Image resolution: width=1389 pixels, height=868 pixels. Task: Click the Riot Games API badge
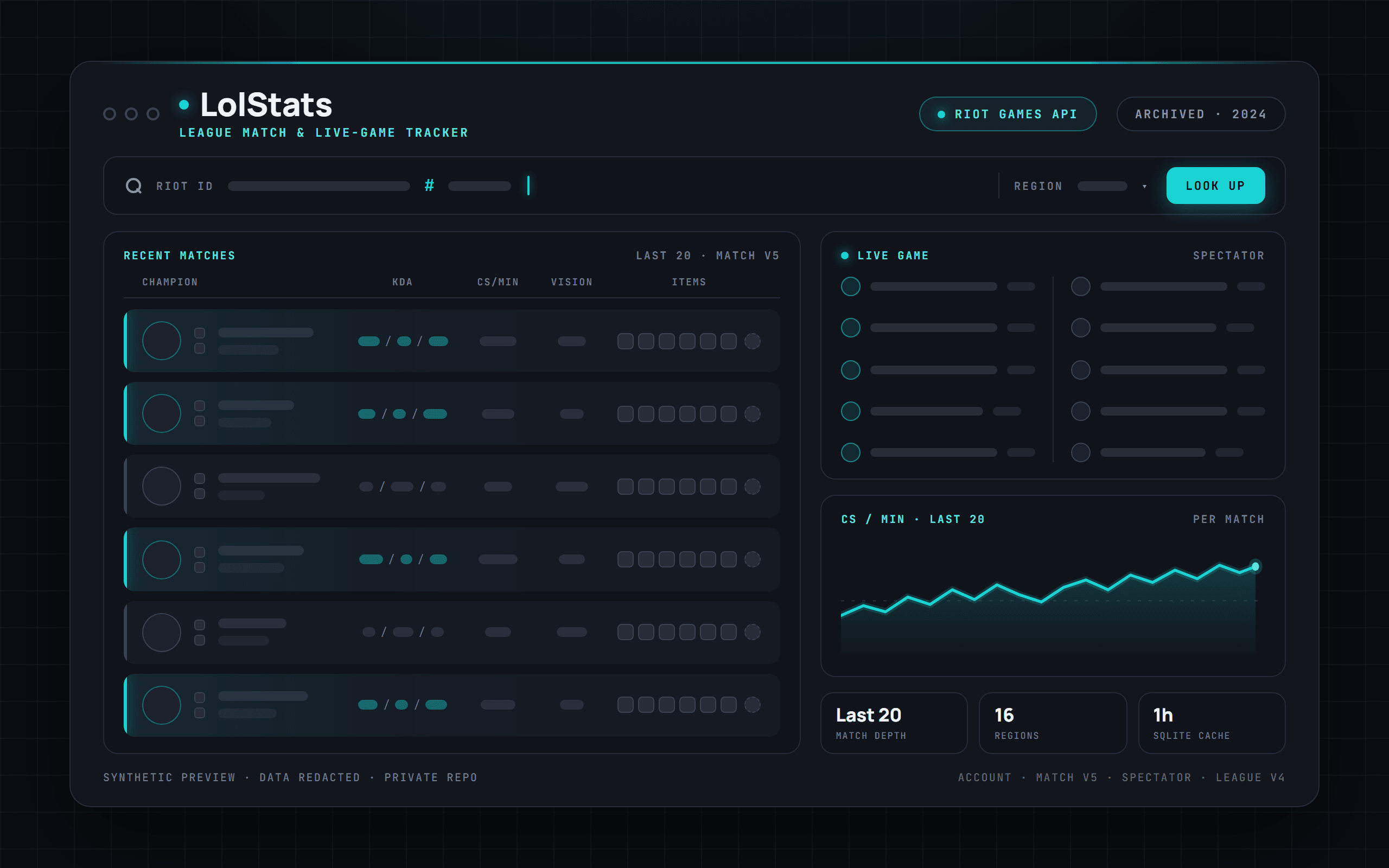pos(1008,114)
